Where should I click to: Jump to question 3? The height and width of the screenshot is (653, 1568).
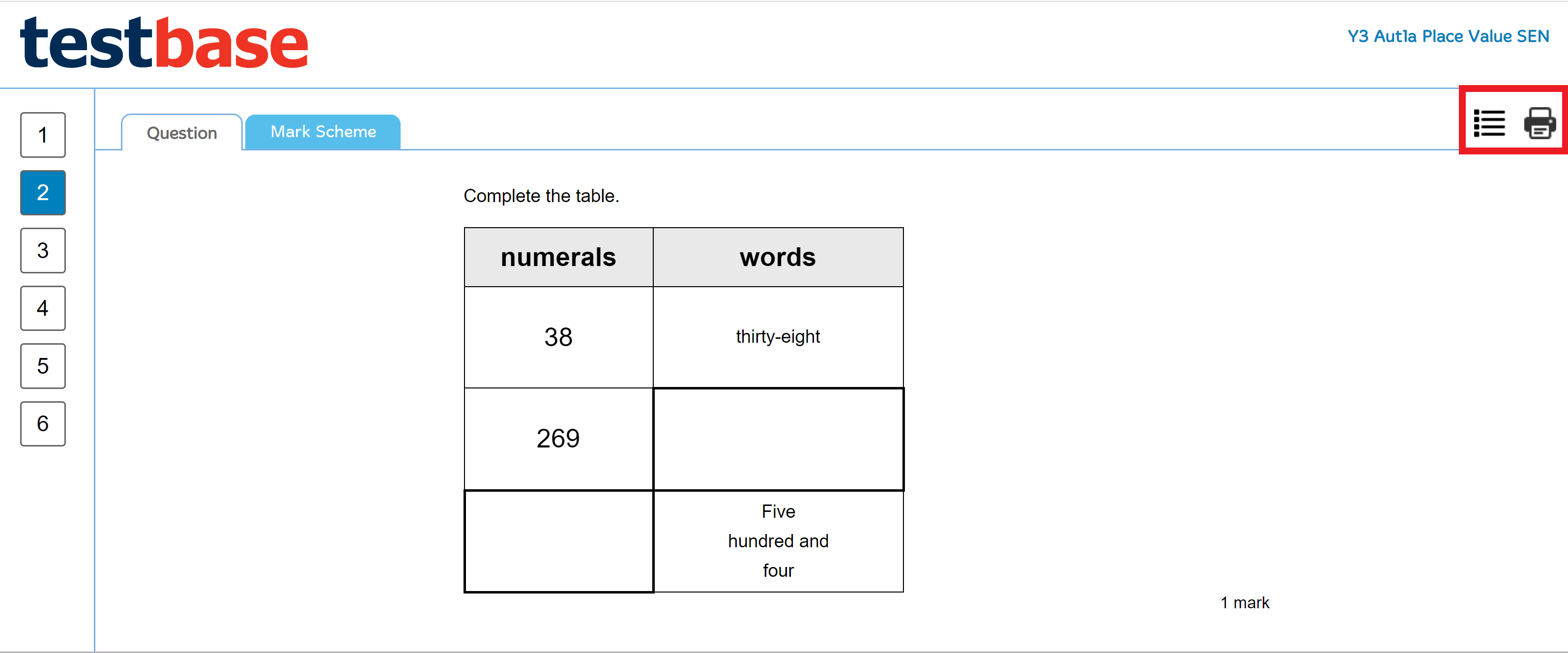tap(43, 250)
